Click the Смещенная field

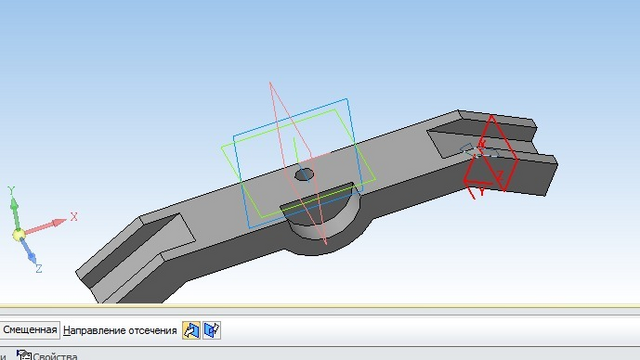pyautogui.click(x=30, y=330)
